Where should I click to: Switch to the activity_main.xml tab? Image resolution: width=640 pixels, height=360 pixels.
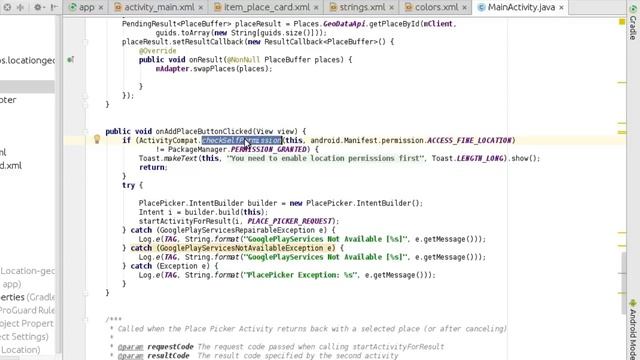pos(159,7)
